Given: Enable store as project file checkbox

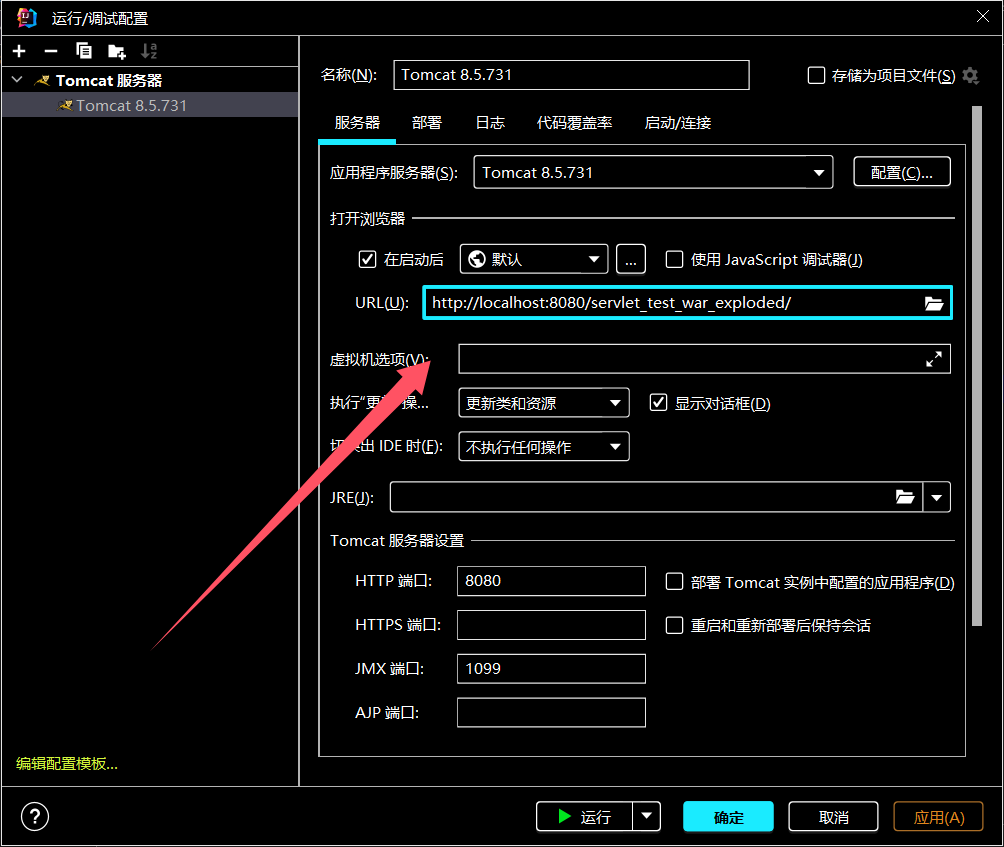Looking at the screenshot, I should pos(816,76).
